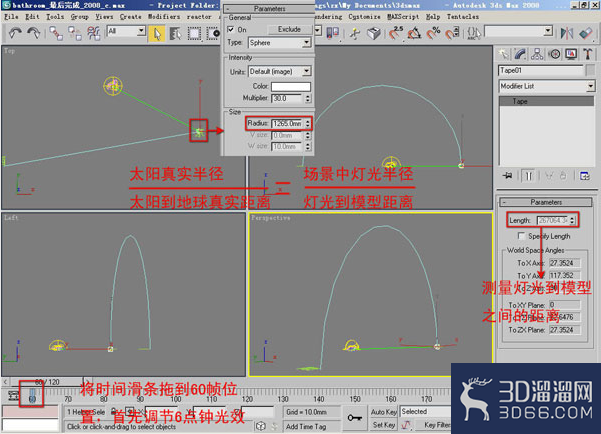Open the Customize menu

click(x=364, y=17)
